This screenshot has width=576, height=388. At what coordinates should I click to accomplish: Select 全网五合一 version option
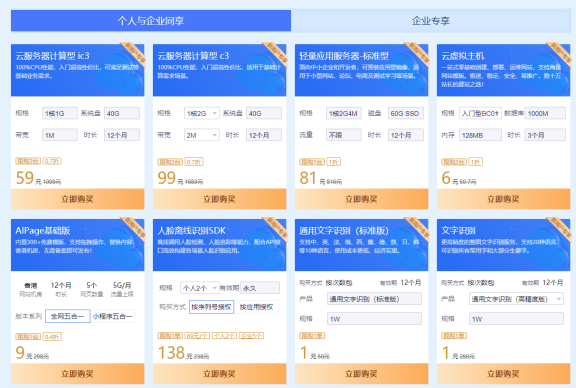pyautogui.click(x=68, y=316)
